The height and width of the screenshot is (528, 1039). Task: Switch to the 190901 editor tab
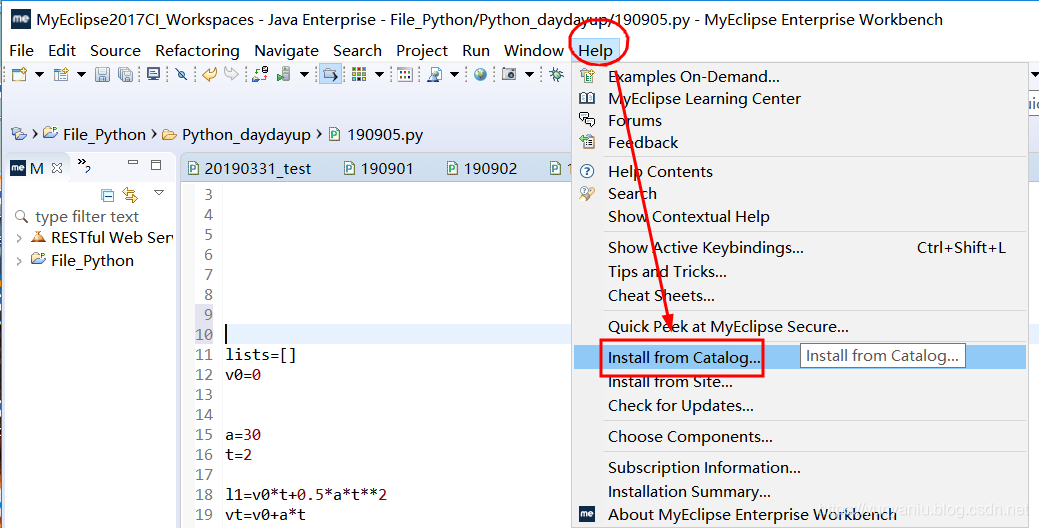[x=379, y=169]
